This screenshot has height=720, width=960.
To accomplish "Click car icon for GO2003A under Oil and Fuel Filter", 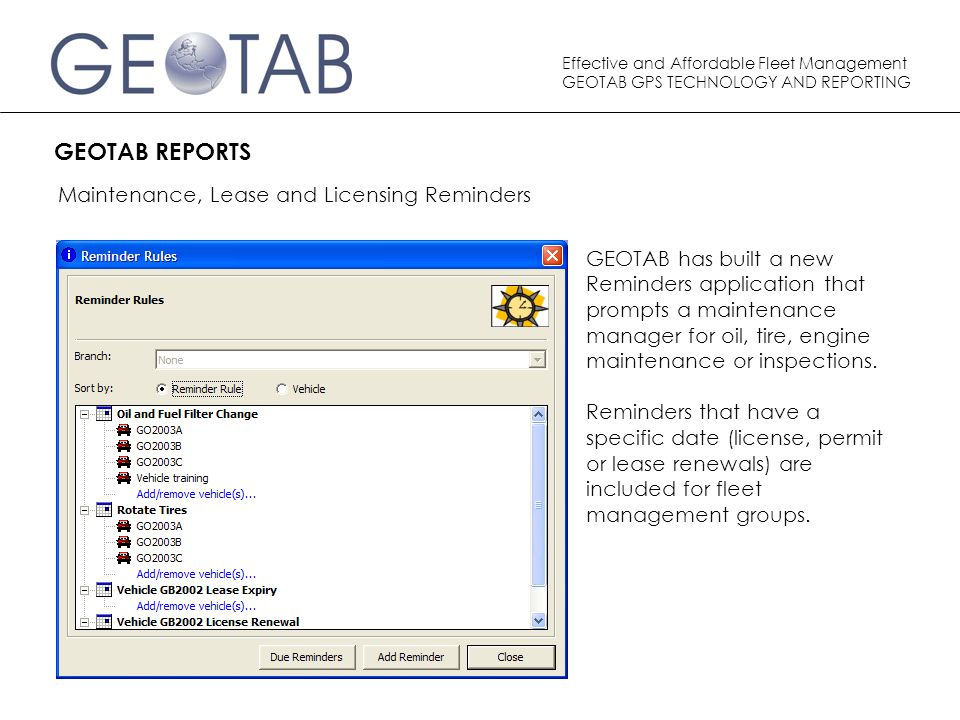I will pyautogui.click(x=124, y=430).
